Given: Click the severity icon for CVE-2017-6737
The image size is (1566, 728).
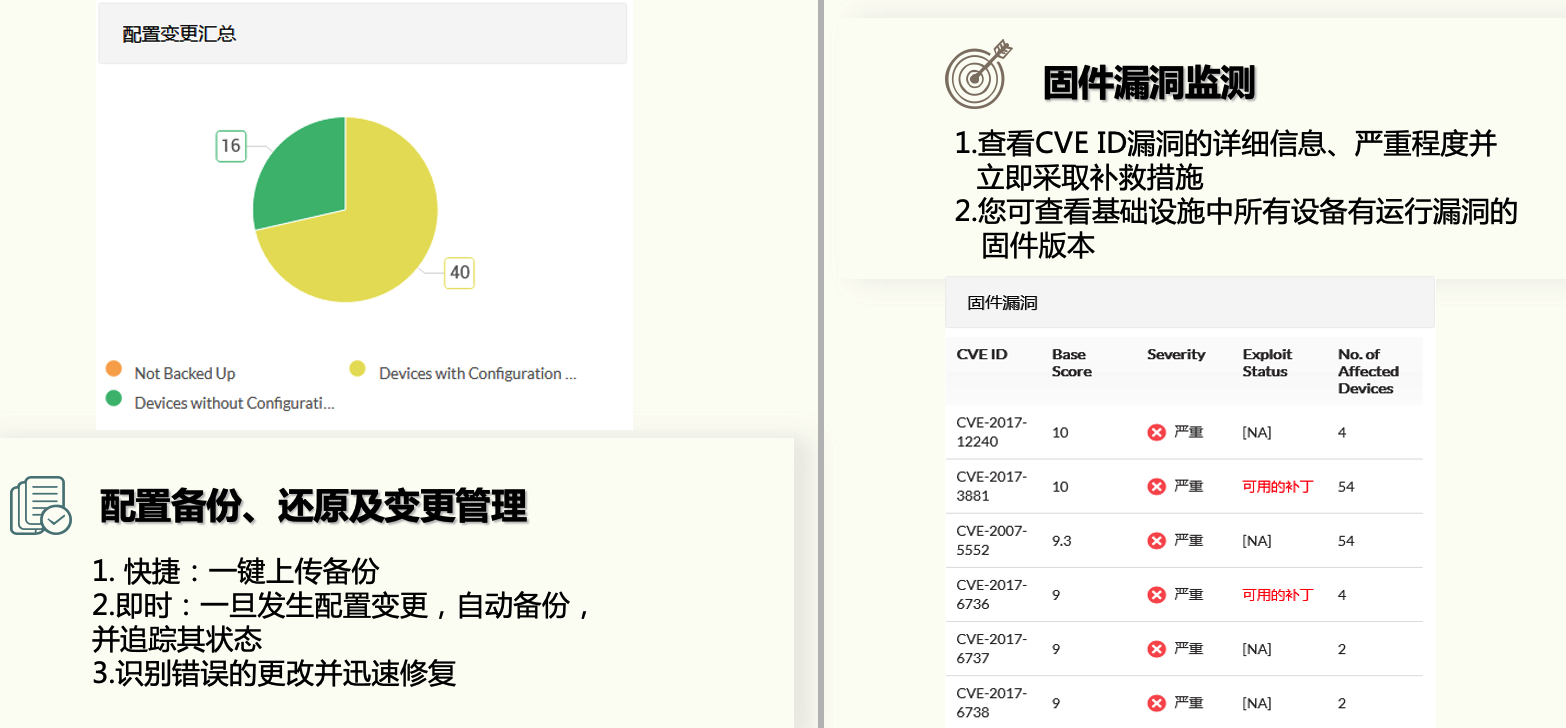Looking at the screenshot, I should (1157, 648).
